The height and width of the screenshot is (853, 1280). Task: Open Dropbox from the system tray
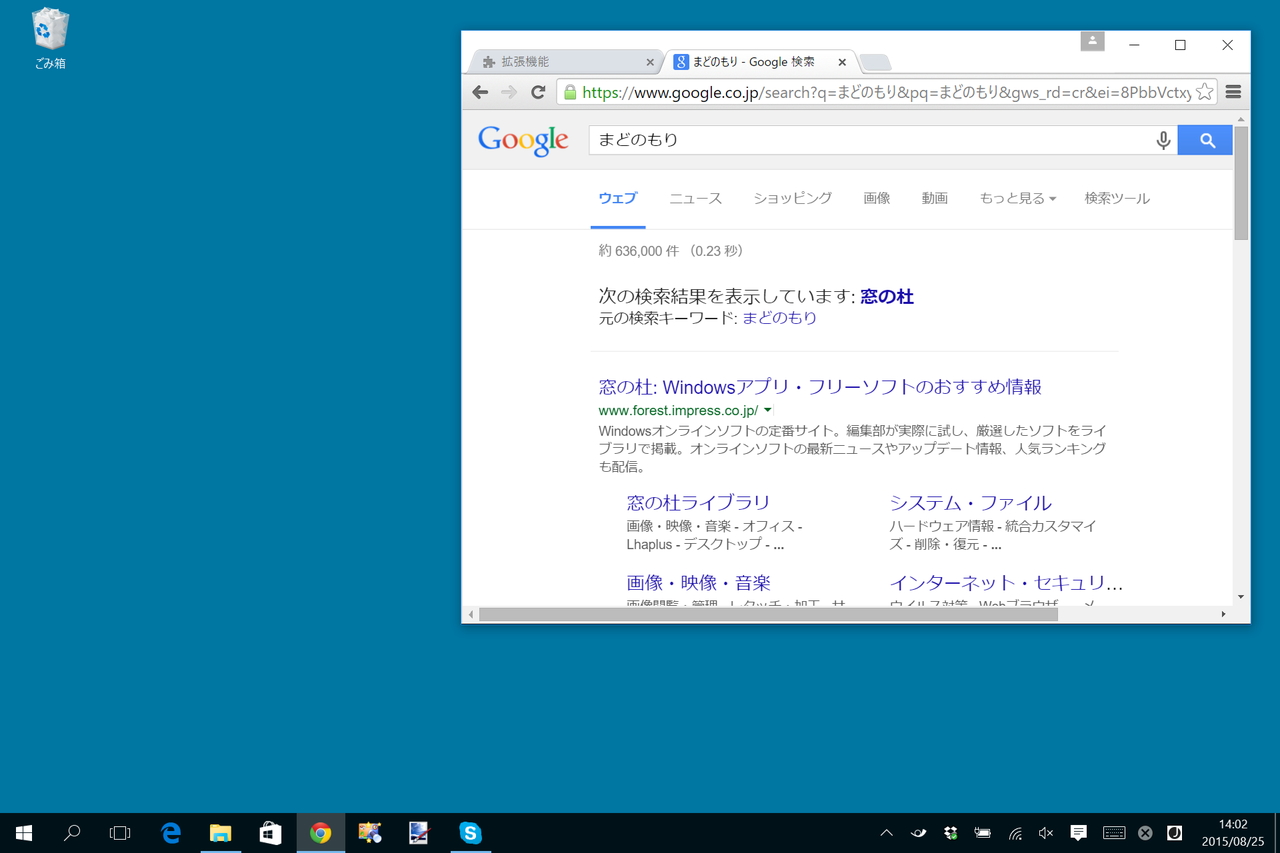coord(950,832)
